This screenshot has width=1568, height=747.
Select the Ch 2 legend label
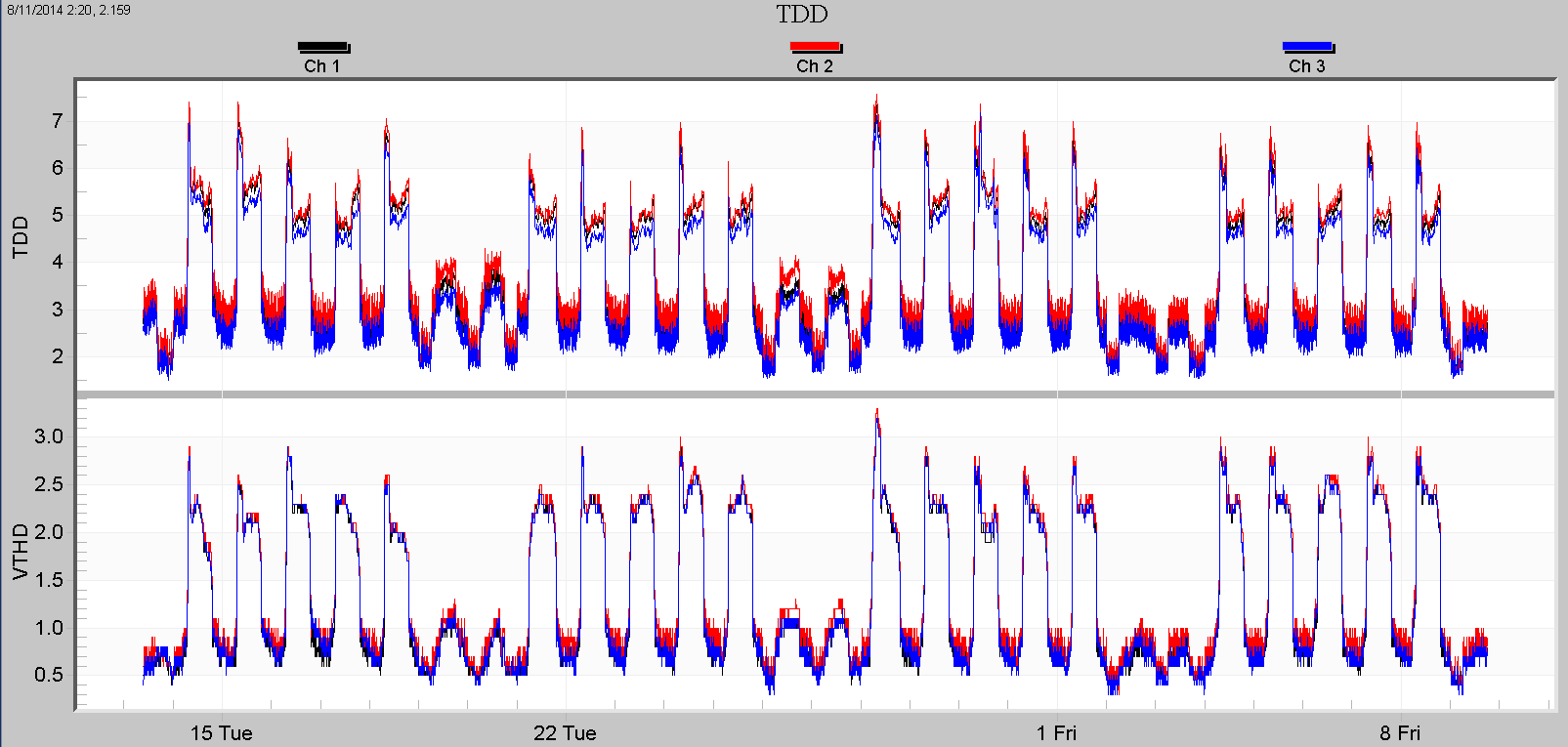tap(815, 66)
